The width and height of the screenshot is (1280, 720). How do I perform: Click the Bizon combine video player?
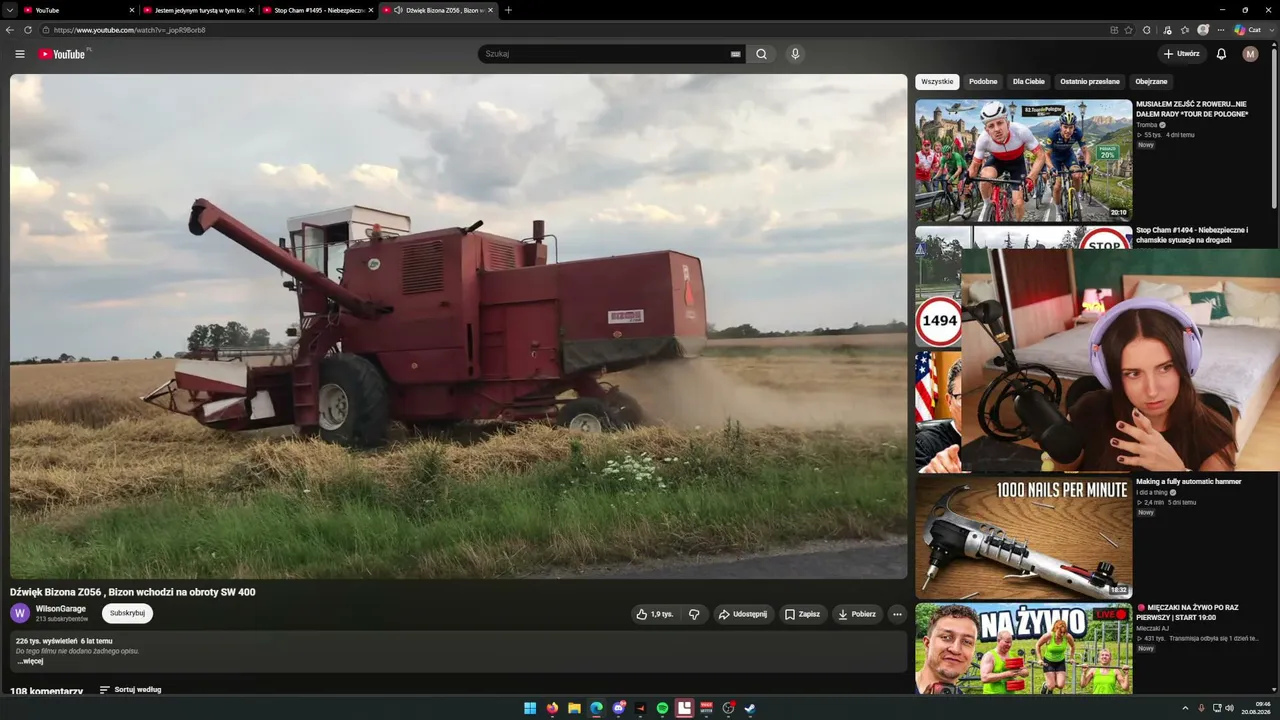coord(458,326)
